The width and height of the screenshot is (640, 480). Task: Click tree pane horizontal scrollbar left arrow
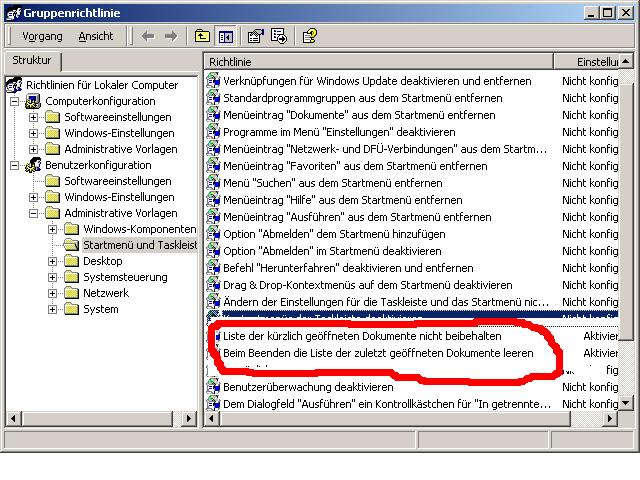click(x=13, y=418)
